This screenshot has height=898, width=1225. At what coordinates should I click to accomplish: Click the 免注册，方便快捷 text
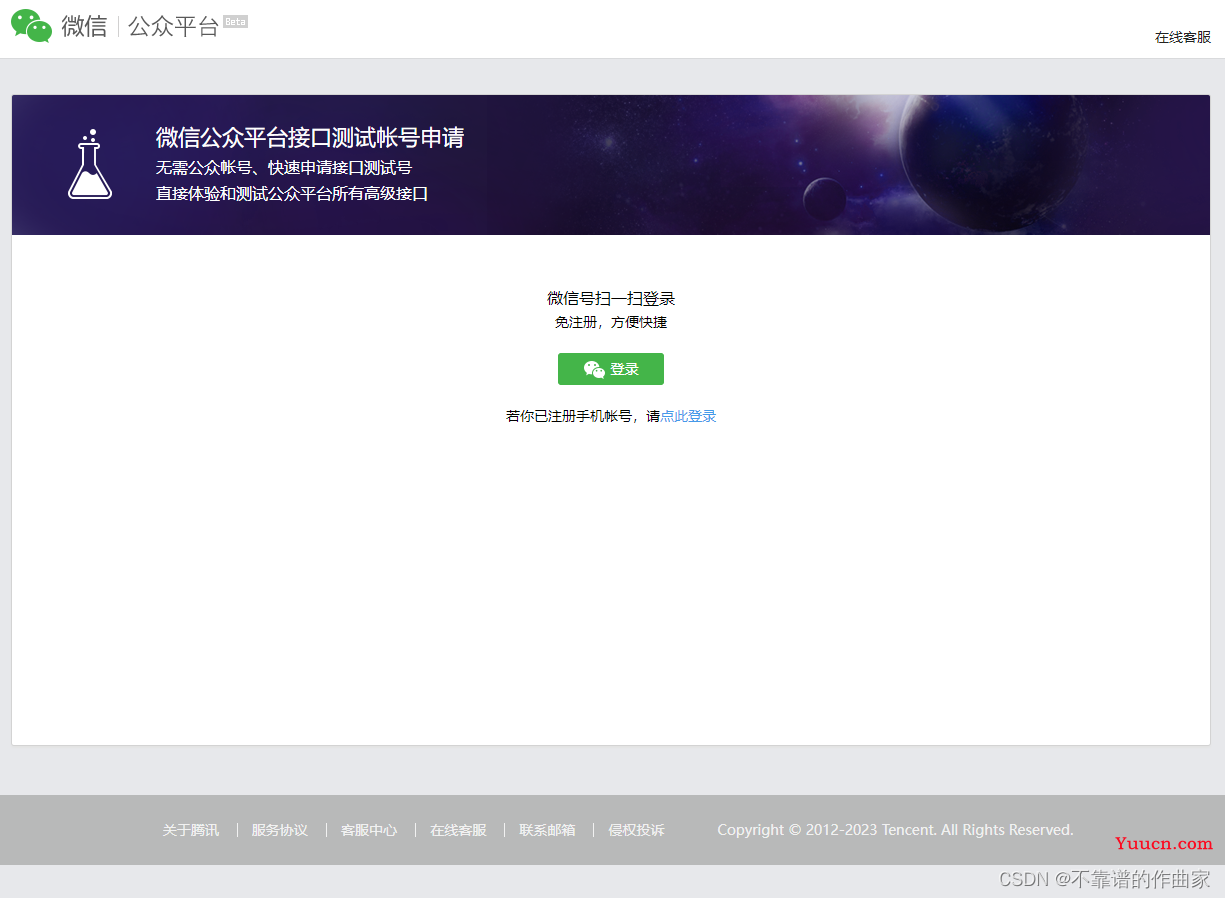coord(611,322)
